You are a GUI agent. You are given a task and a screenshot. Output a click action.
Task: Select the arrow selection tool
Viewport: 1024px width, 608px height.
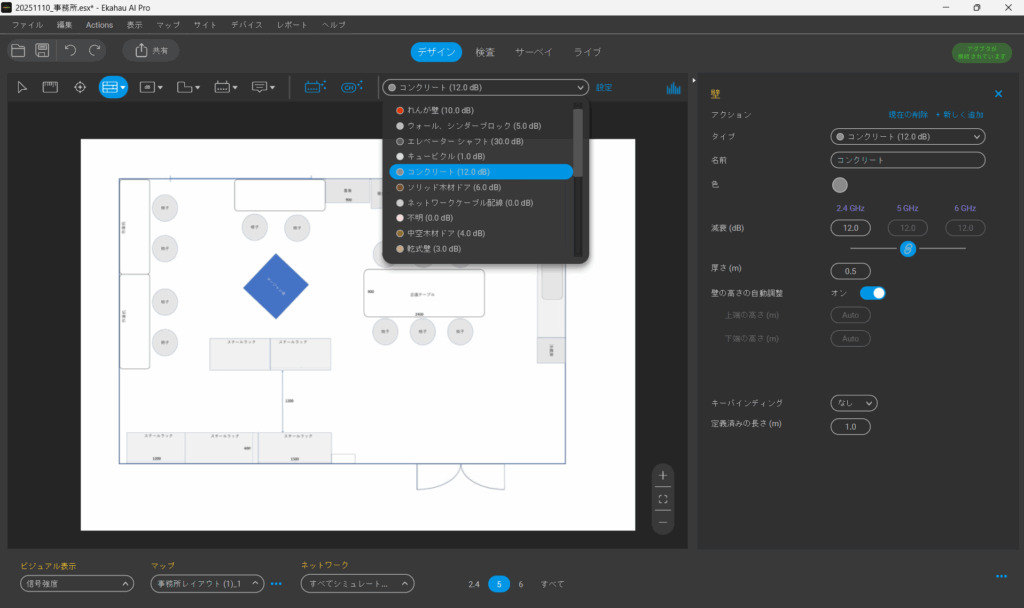coord(23,88)
